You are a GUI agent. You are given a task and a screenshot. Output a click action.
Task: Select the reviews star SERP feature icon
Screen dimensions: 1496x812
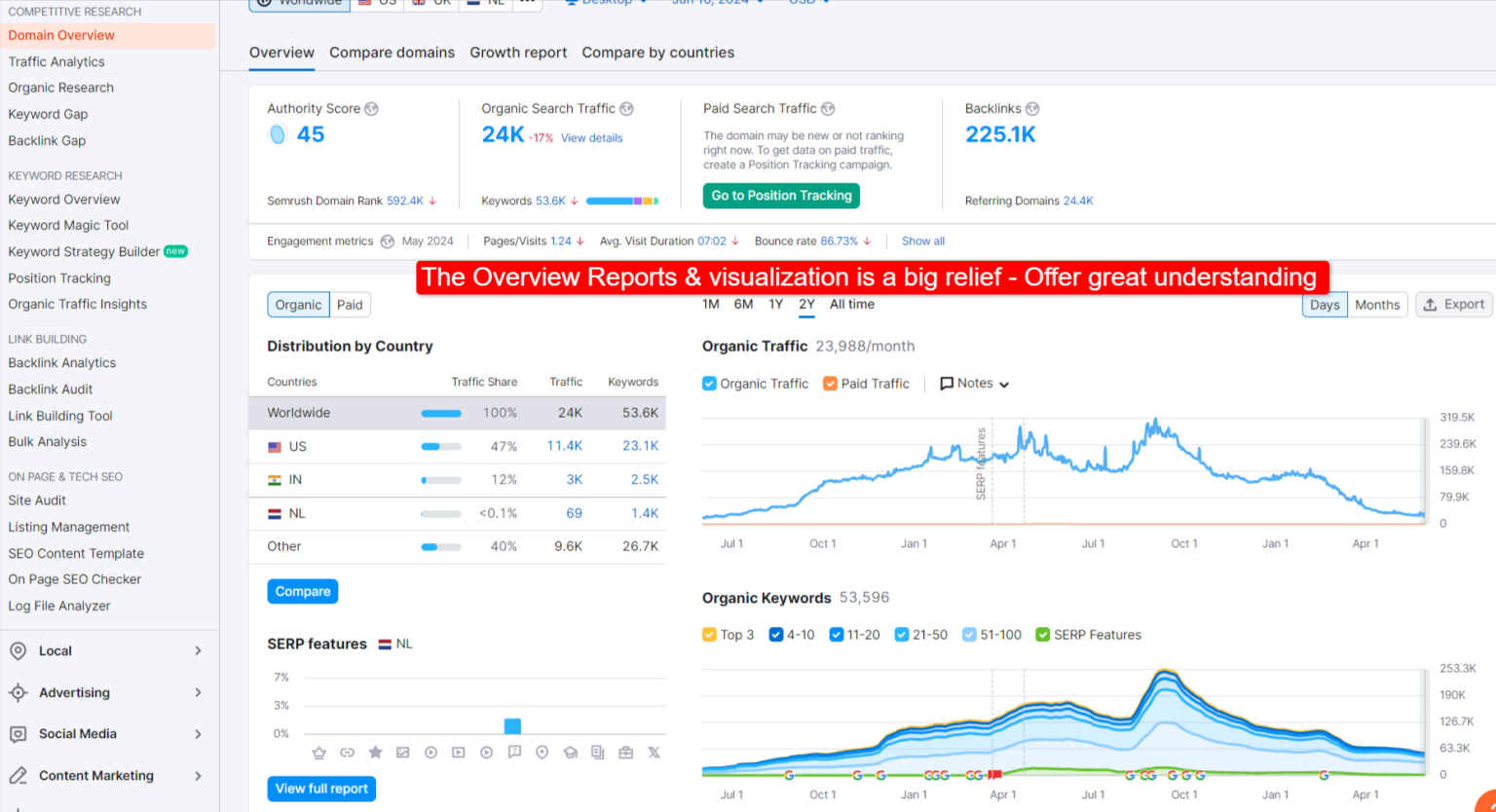coord(375,752)
